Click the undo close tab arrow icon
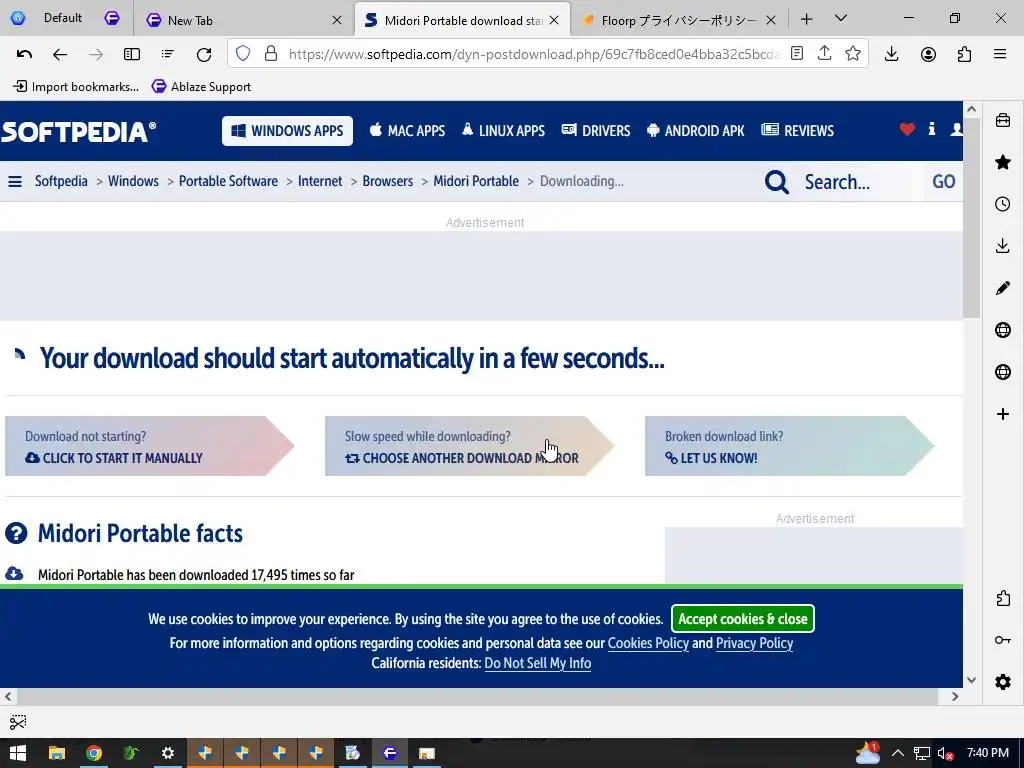The width and height of the screenshot is (1024, 768). (x=24, y=54)
